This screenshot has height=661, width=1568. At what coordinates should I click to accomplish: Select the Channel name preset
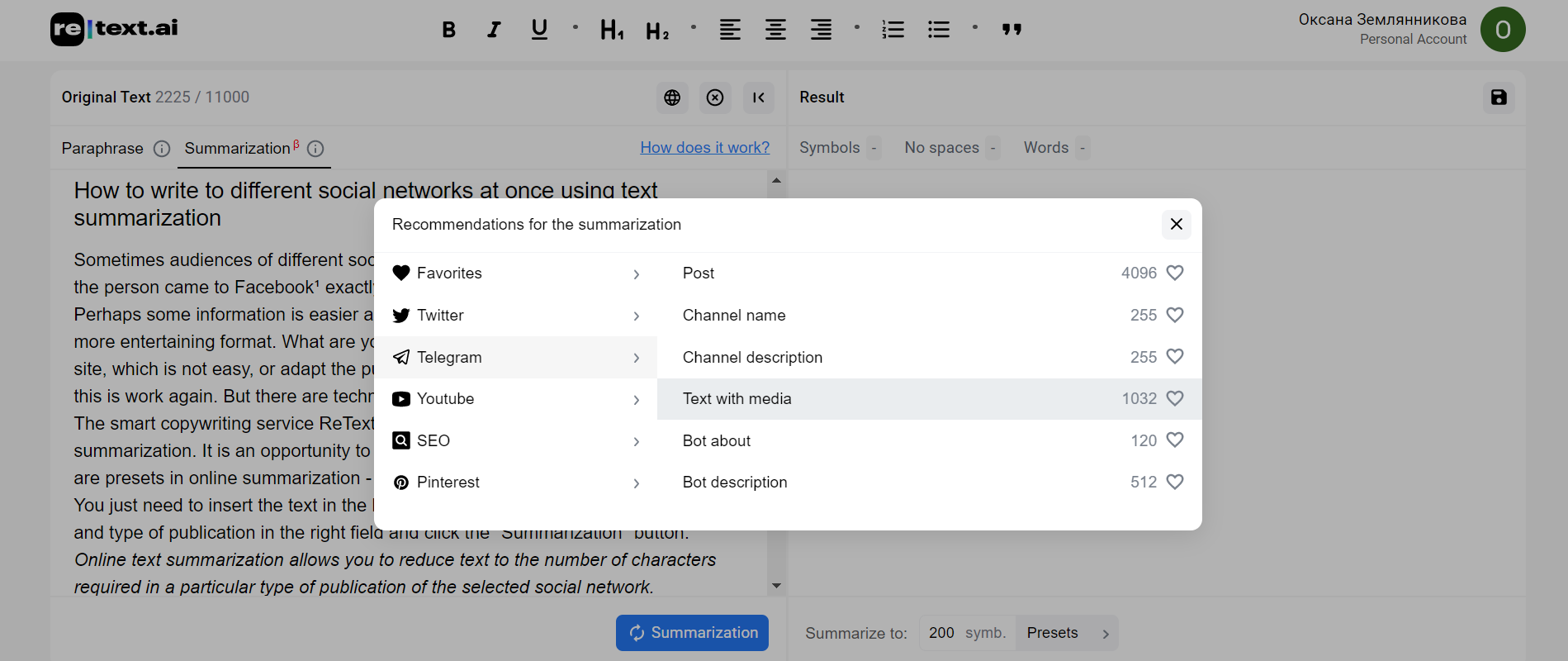(x=929, y=316)
